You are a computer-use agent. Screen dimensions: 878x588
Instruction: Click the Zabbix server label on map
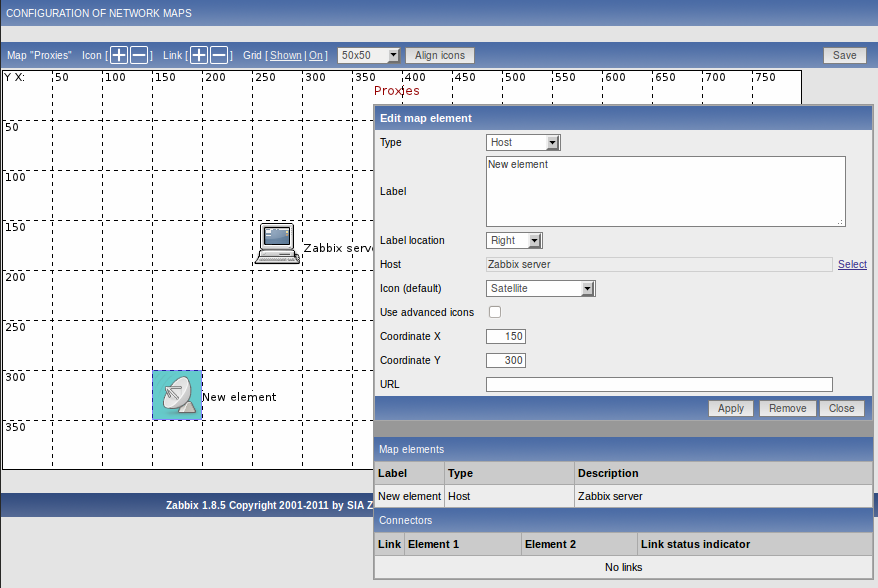[x=338, y=248]
